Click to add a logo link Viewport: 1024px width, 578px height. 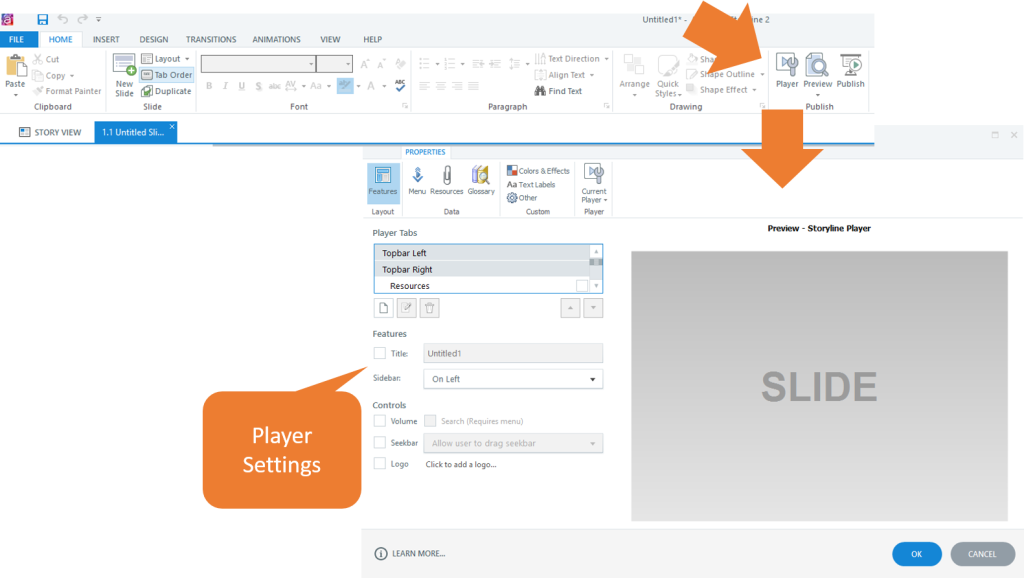(461, 464)
